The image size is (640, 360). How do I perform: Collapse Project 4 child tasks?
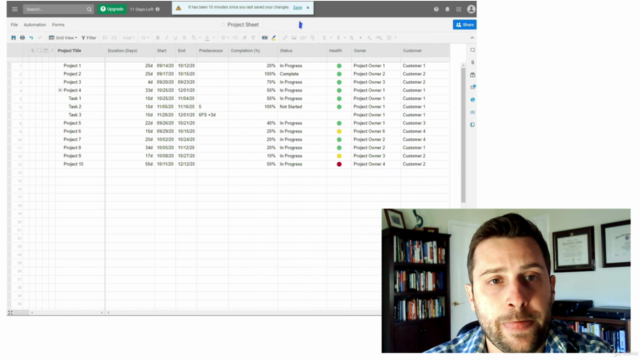point(60,90)
